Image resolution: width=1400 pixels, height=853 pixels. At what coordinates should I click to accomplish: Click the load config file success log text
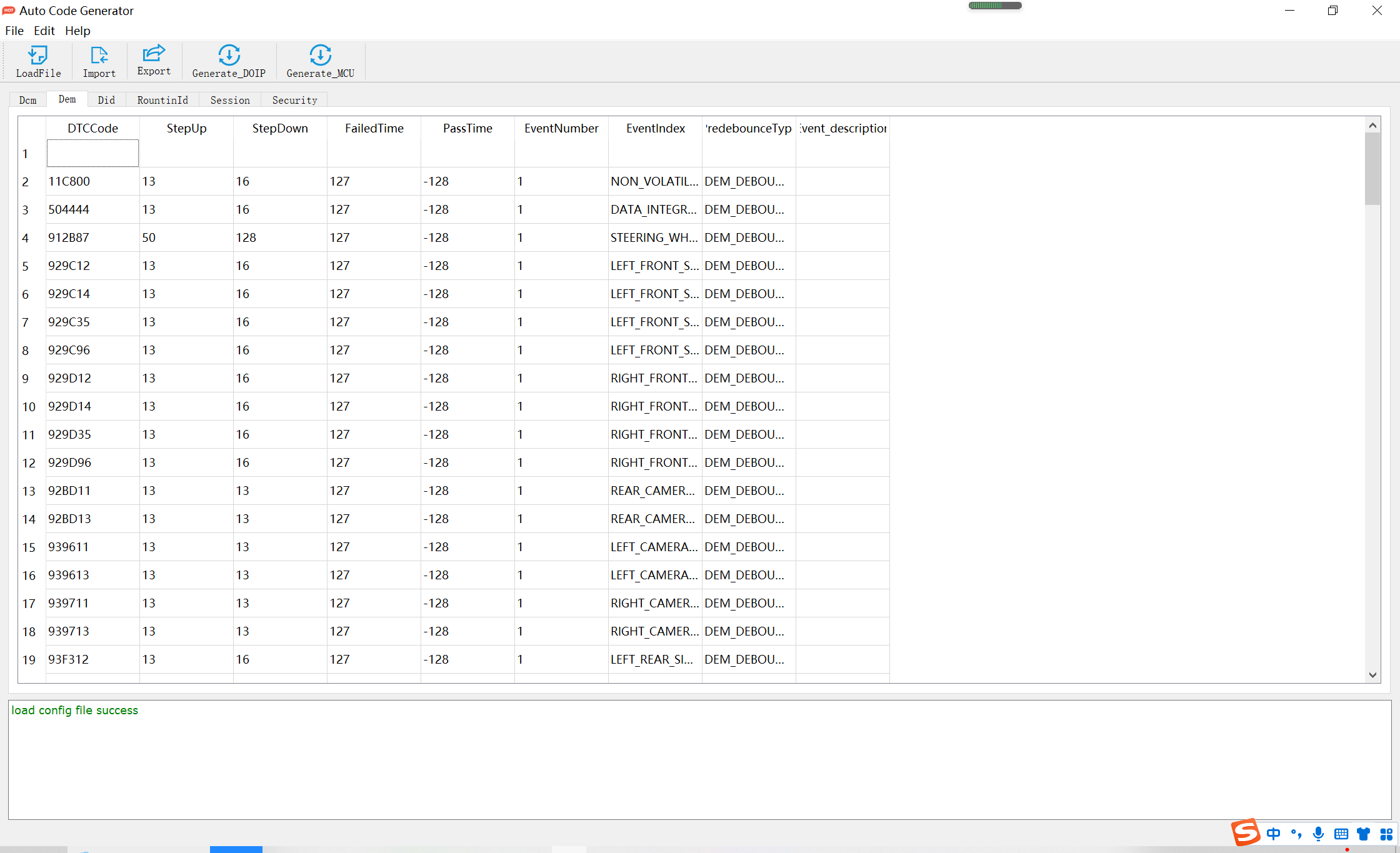pos(74,710)
